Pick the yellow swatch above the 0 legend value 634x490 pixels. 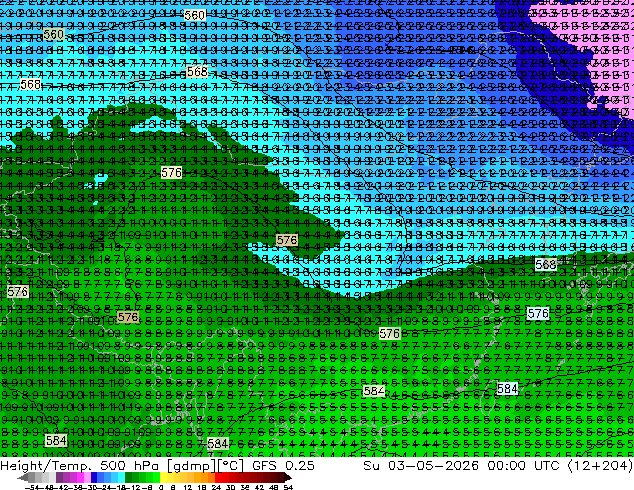(x=163, y=478)
